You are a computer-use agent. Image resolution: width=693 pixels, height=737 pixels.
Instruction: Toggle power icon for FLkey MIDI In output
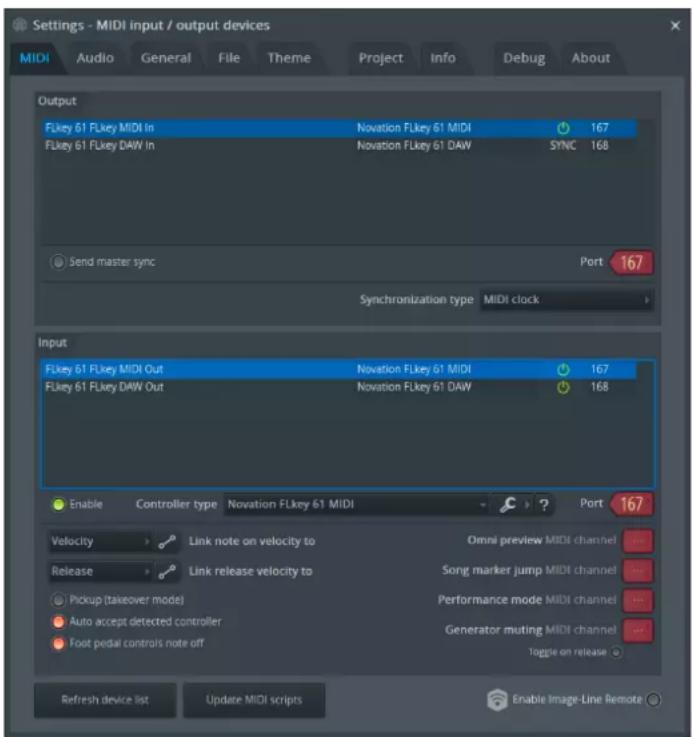coord(563,128)
